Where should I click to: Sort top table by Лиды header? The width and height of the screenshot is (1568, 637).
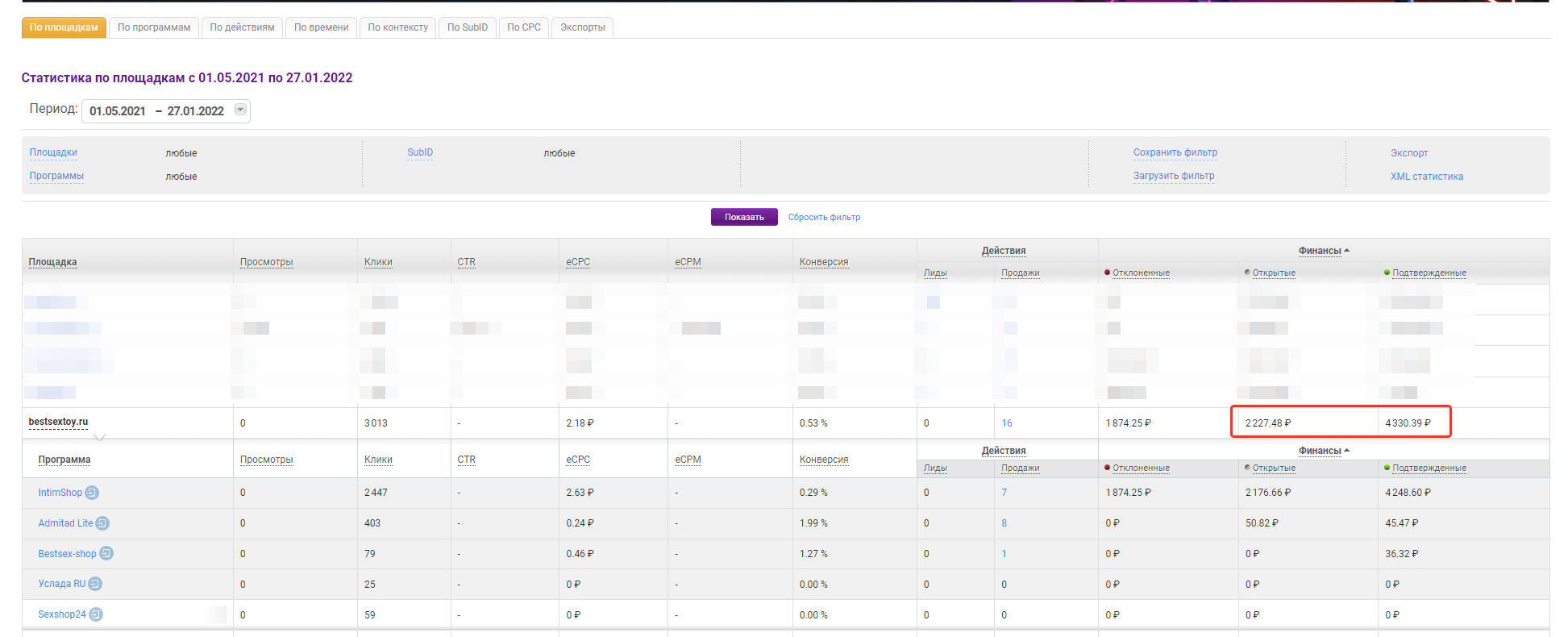[x=935, y=273]
